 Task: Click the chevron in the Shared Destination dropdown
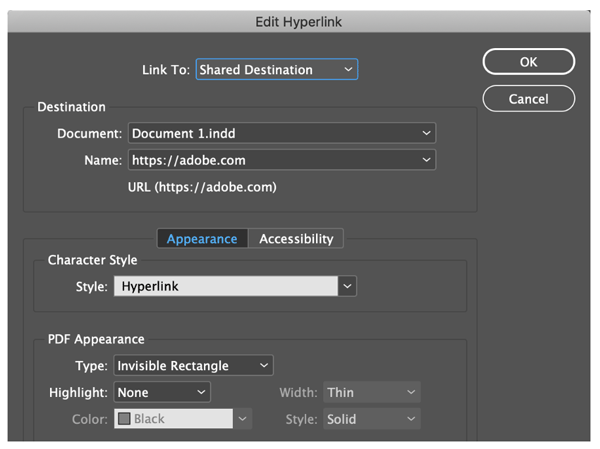coord(348,69)
